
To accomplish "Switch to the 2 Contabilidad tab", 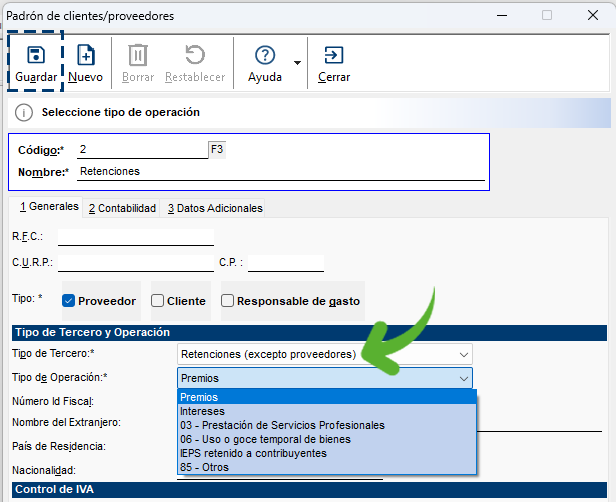I will [x=122, y=208].
